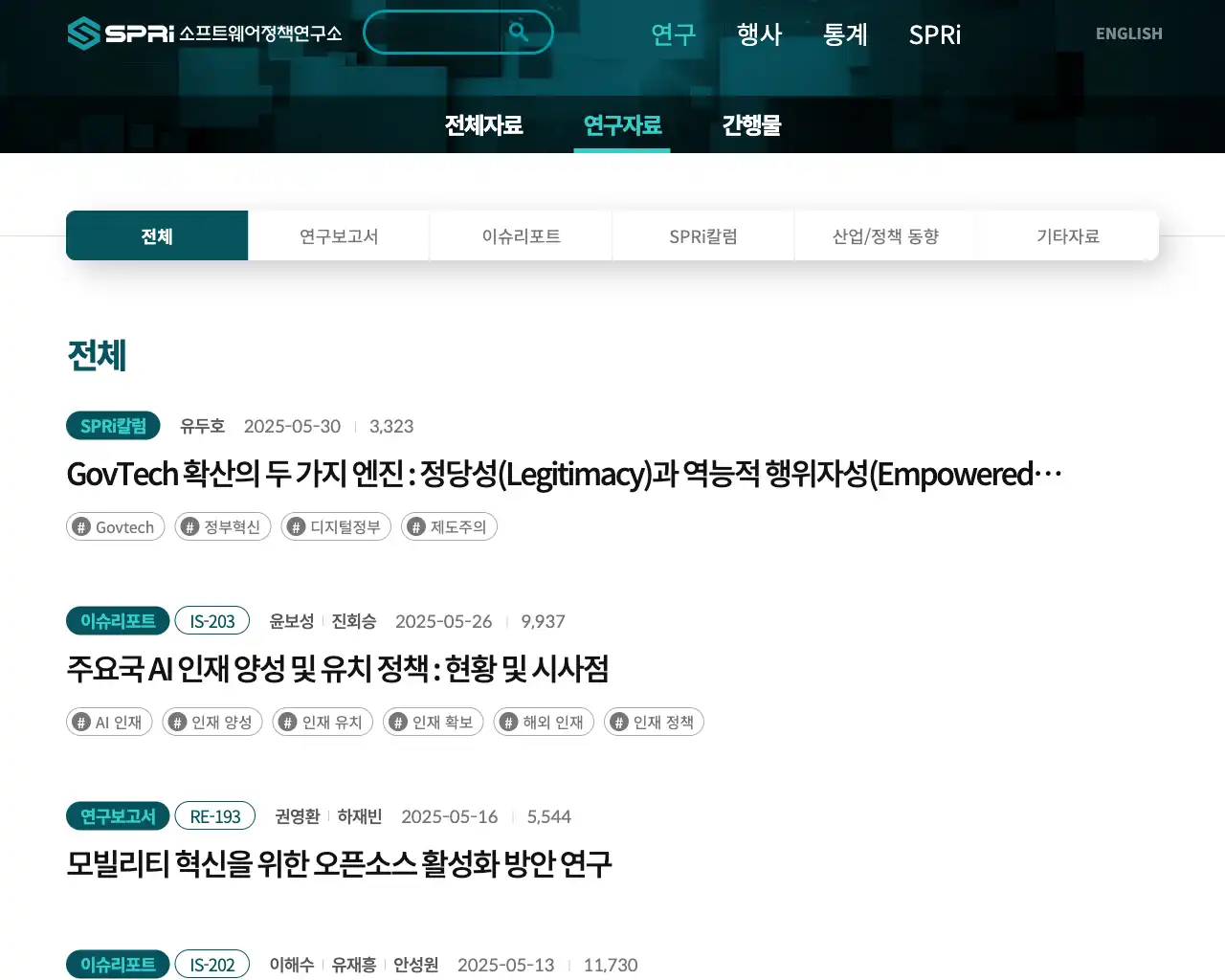The image size is (1225, 980).
Task: Go to the 전체자료 submenu
Action: pyautogui.click(x=483, y=125)
